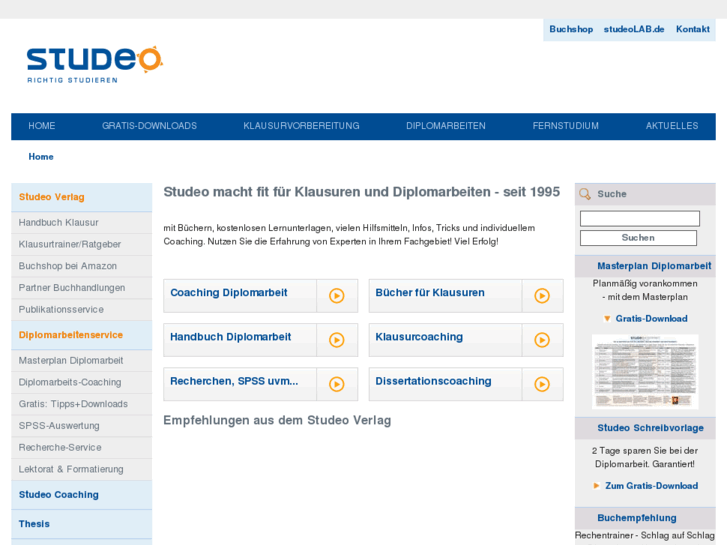Open Diplomarbeits-Coaching in sidebar

click(x=82, y=383)
